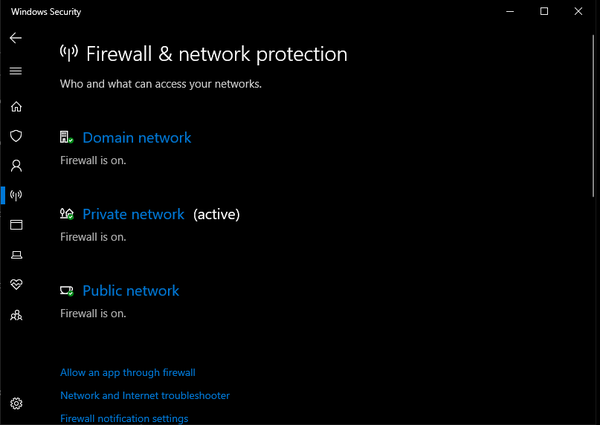The image size is (600, 425).
Task: Open the Home sidebar icon
Action: pos(16,107)
